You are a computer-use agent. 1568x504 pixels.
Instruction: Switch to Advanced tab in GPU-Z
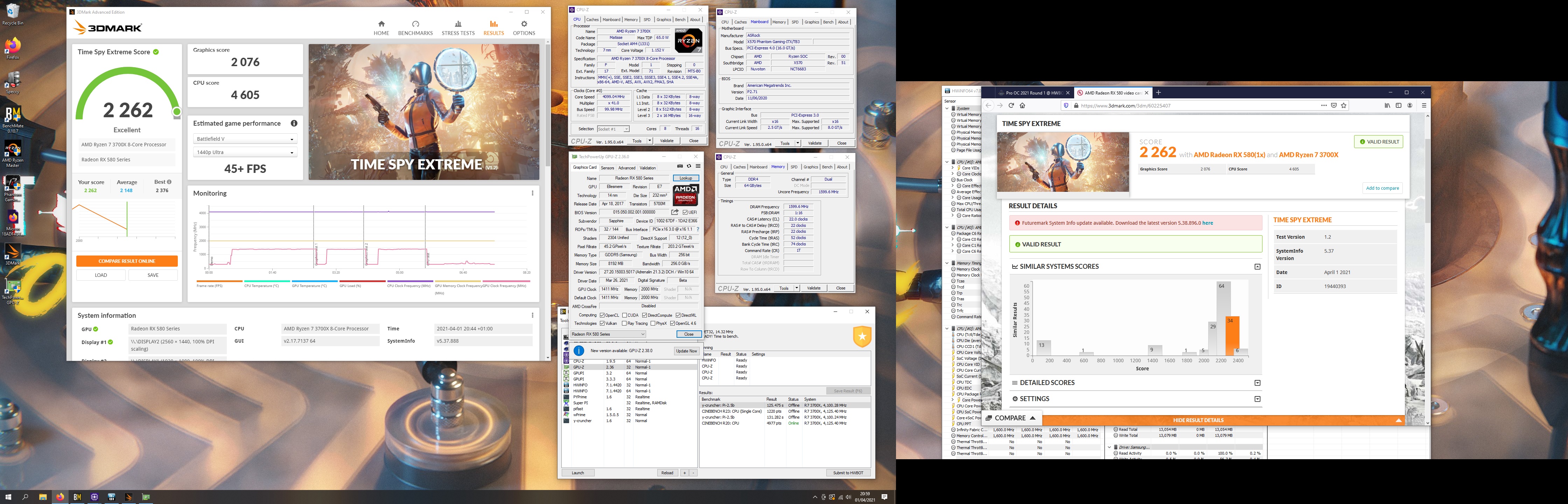[626, 167]
